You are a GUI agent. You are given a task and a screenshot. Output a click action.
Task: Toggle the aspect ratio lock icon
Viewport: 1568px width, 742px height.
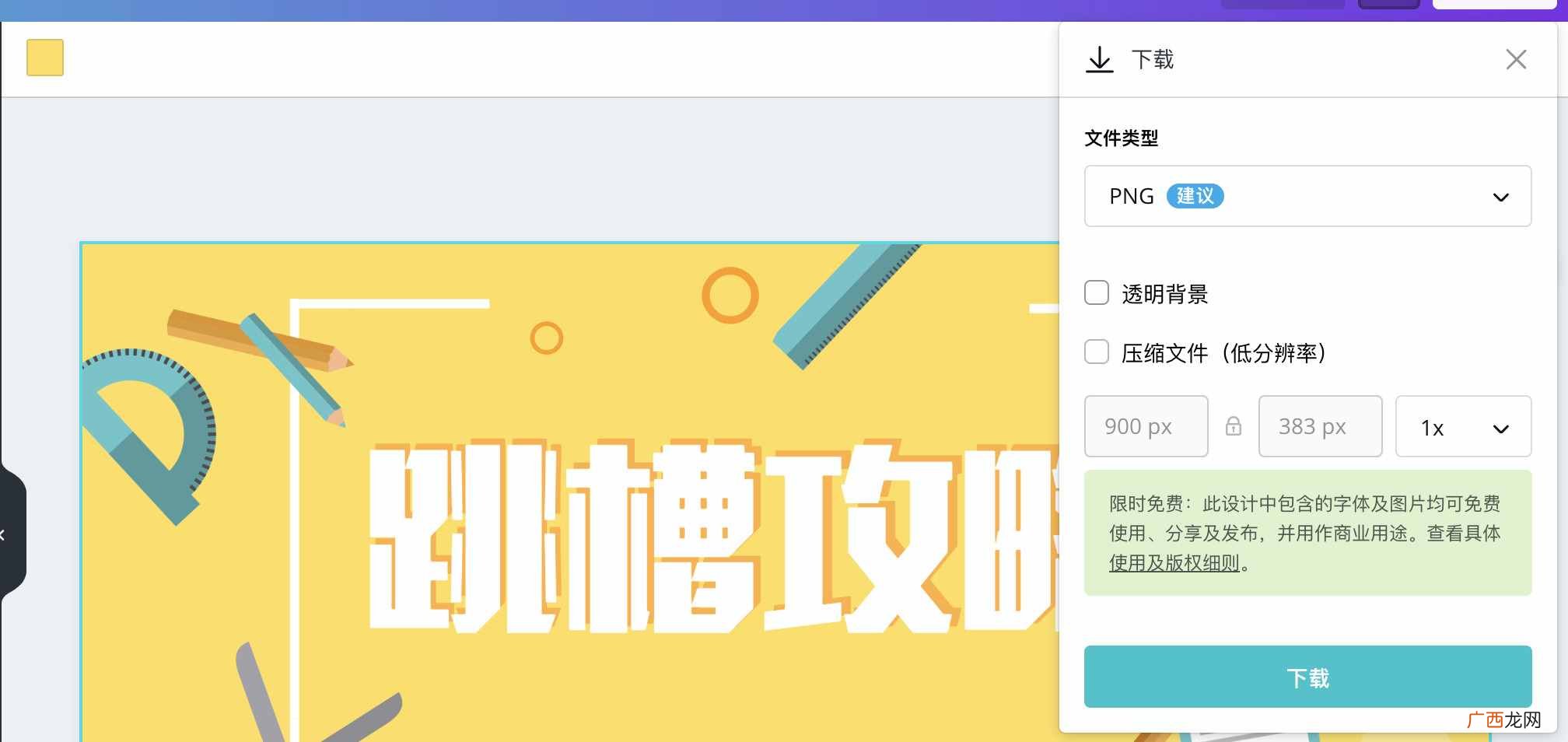[1234, 426]
